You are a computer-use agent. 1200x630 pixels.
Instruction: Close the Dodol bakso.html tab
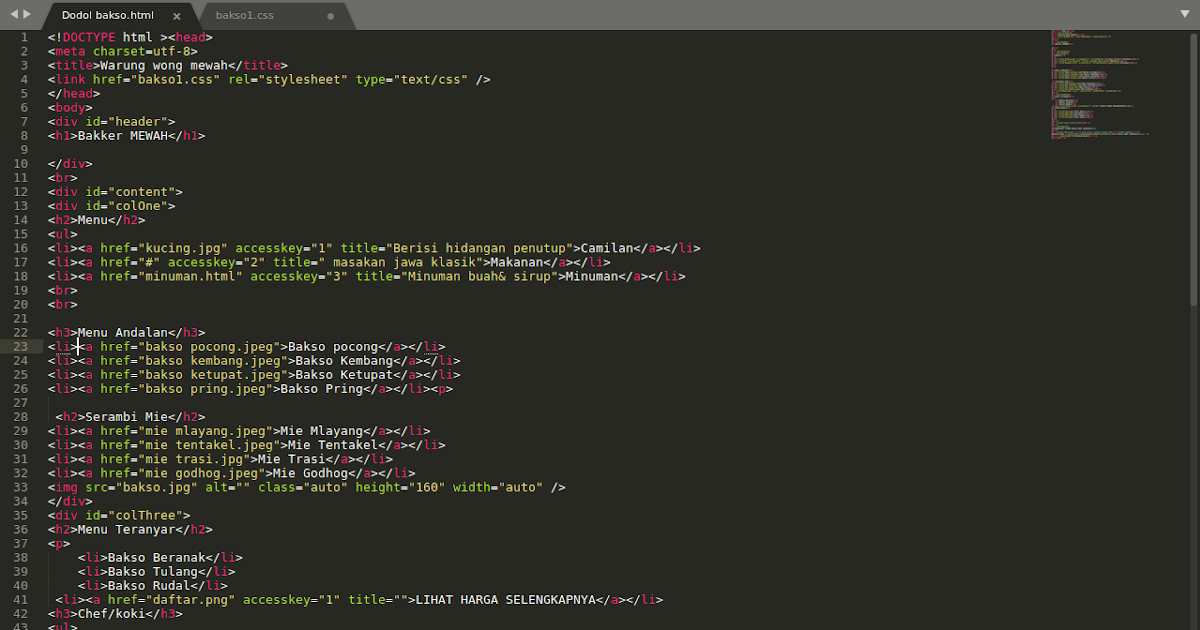[177, 16]
